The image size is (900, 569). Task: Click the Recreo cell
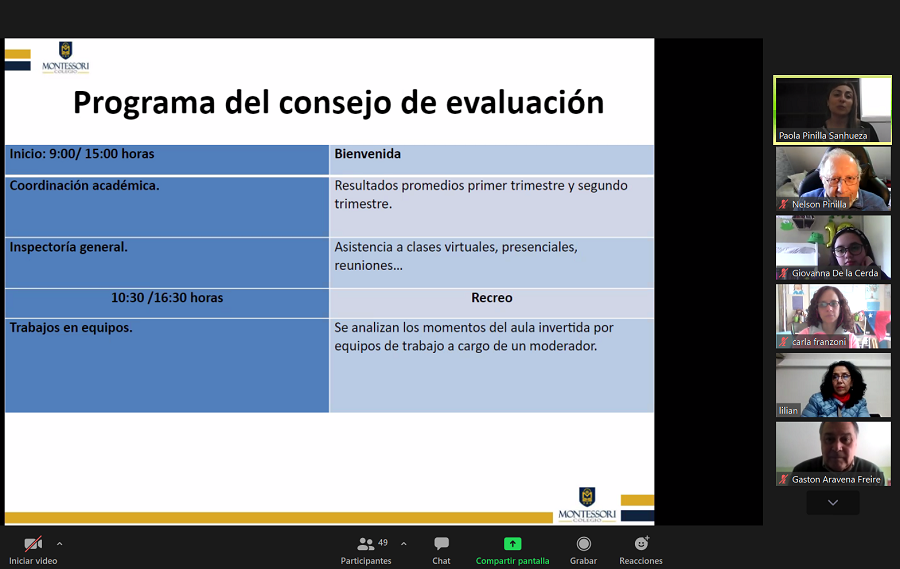pos(492,303)
